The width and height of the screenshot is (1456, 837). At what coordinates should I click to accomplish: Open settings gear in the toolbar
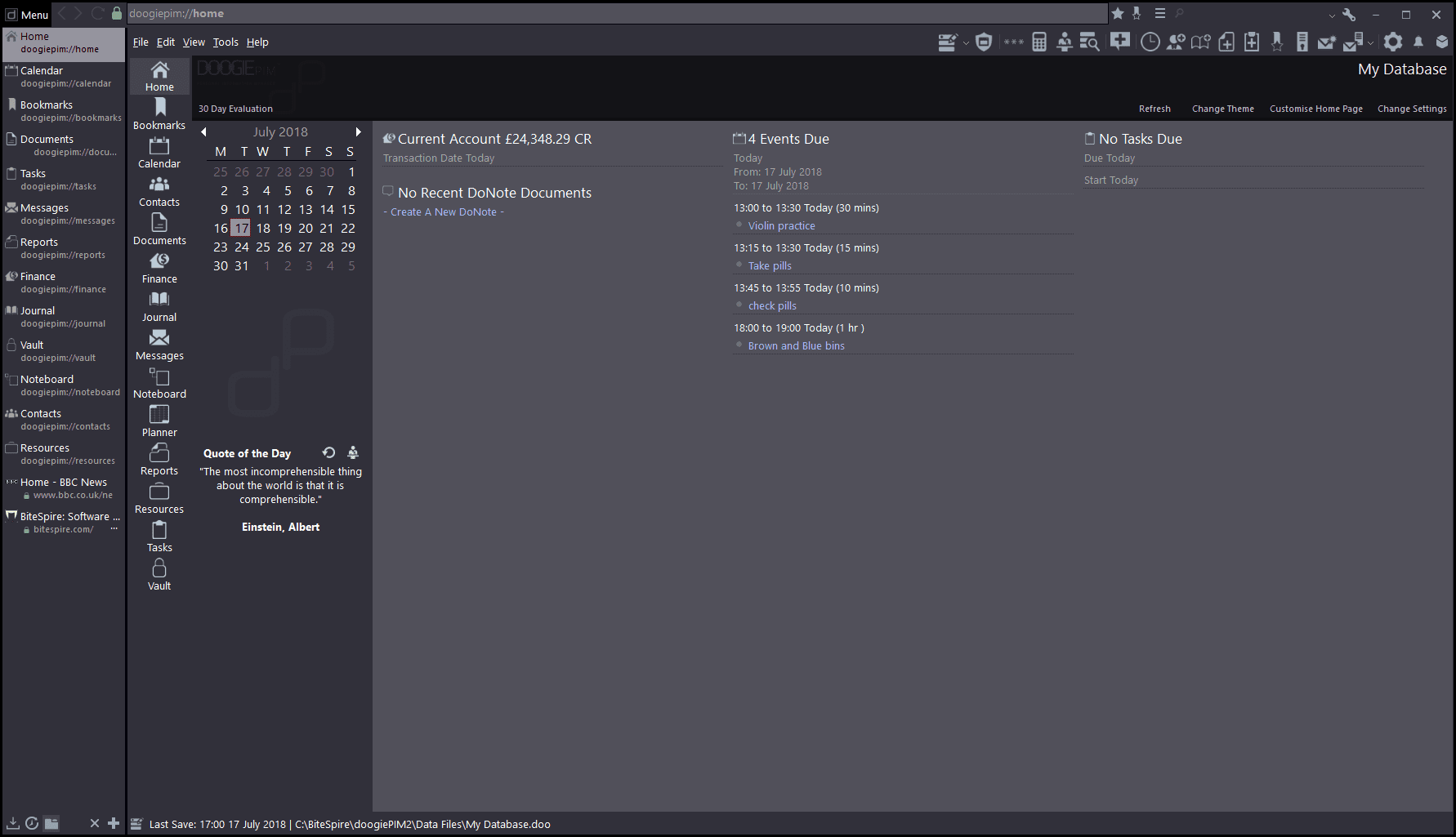point(1393,42)
